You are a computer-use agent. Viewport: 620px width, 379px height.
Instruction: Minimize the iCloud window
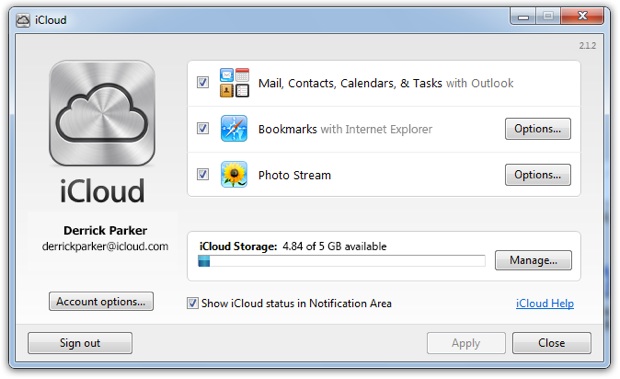coord(524,17)
